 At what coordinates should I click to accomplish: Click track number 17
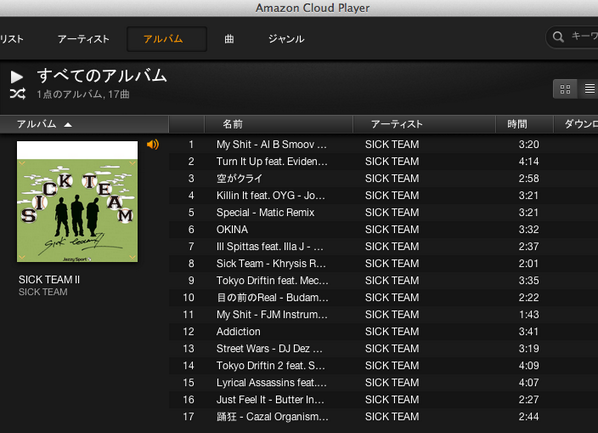188,417
